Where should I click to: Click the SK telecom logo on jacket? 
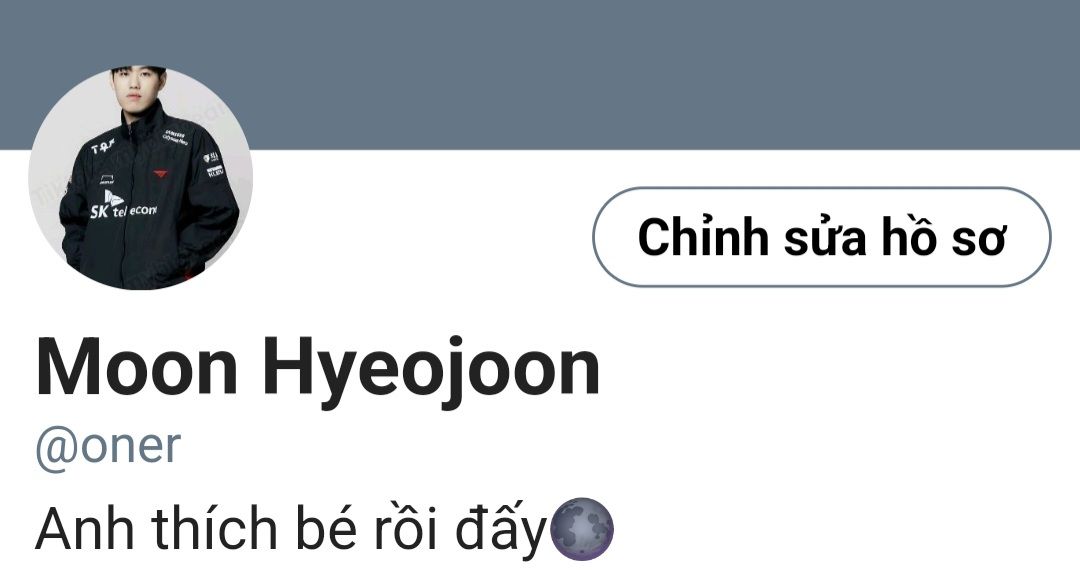(x=124, y=205)
